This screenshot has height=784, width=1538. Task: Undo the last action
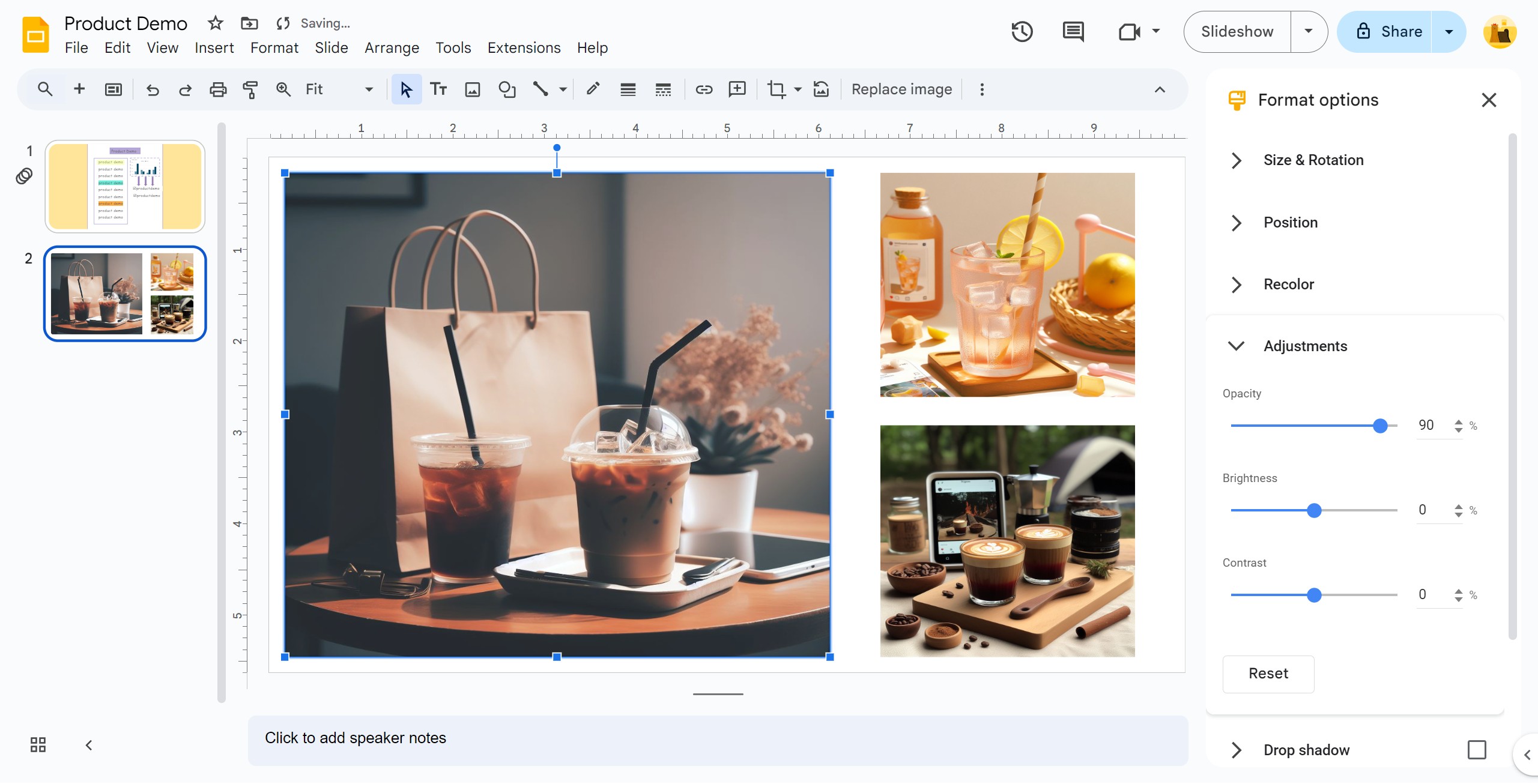pyautogui.click(x=153, y=89)
